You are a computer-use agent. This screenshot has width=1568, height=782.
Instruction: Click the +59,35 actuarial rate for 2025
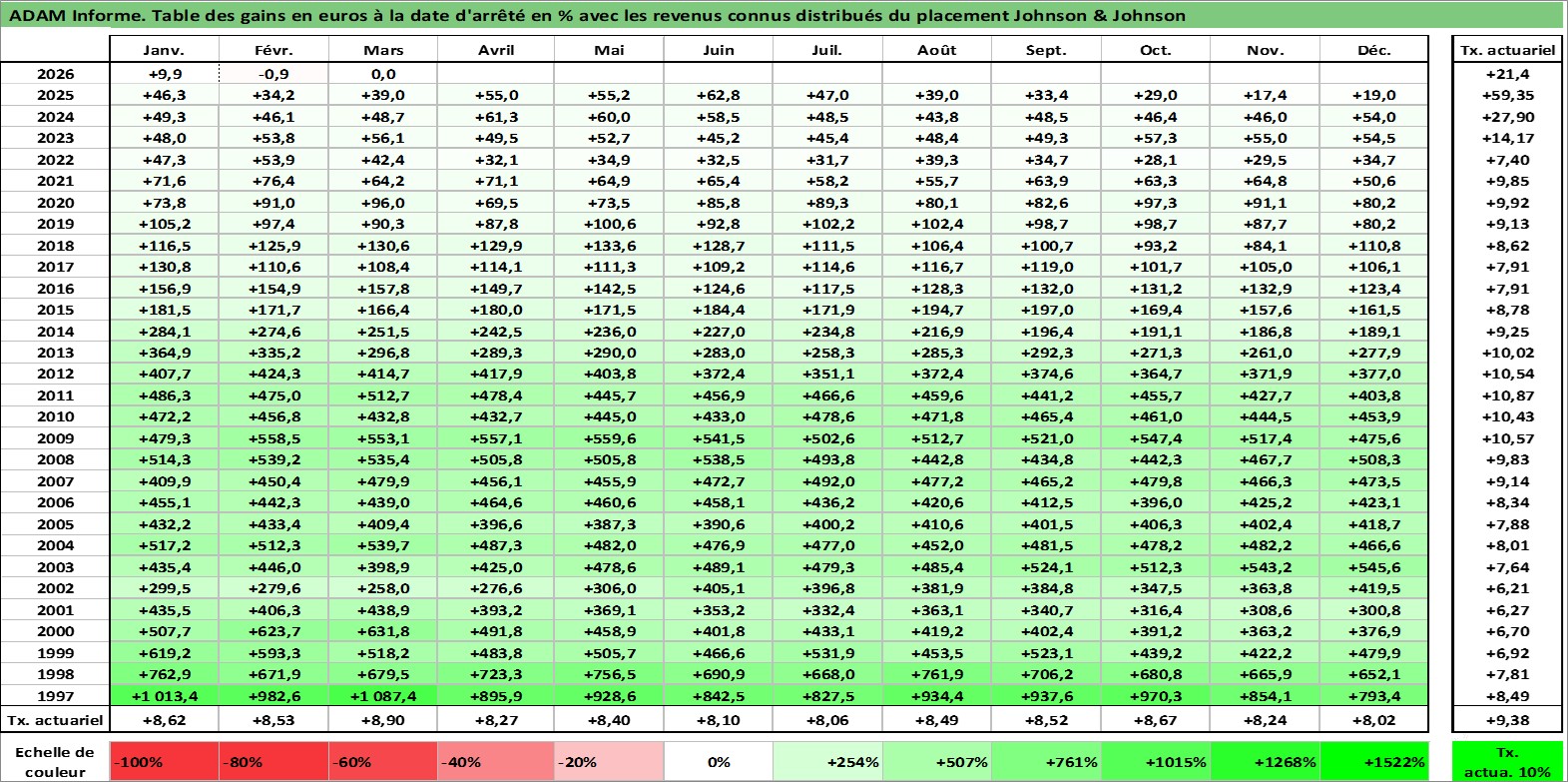(x=1508, y=95)
